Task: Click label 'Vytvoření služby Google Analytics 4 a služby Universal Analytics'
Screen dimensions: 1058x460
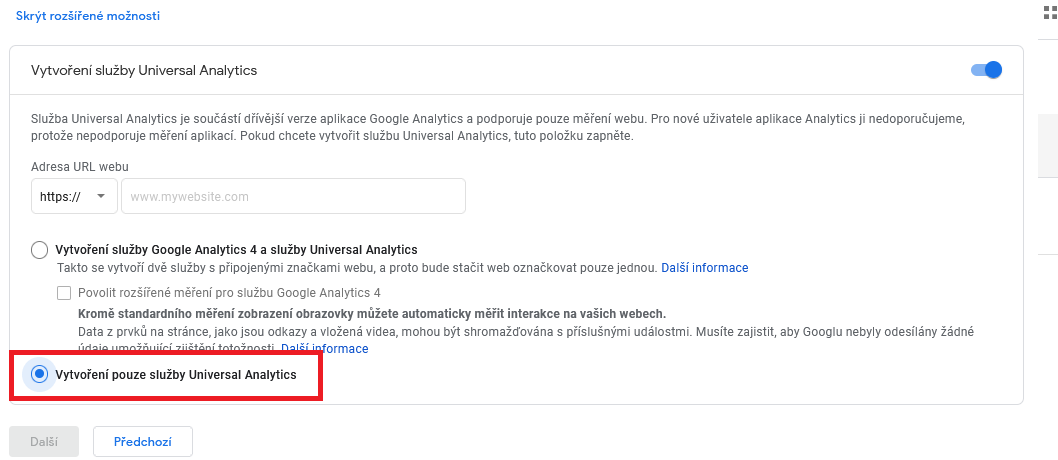Action: [x=236, y=250]
